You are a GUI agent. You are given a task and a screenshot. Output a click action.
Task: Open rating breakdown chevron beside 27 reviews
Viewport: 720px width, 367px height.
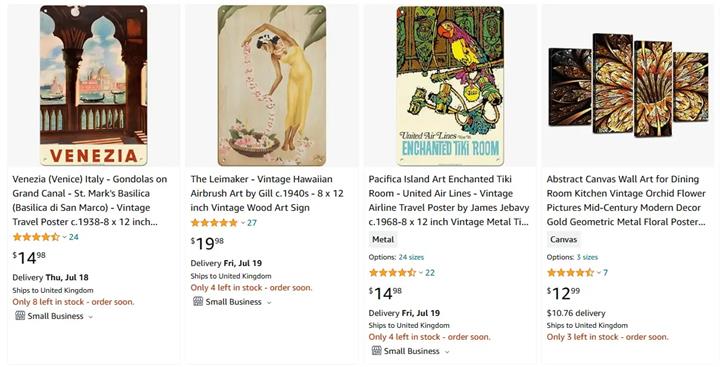pyautogui.click(x=243, y=223)
